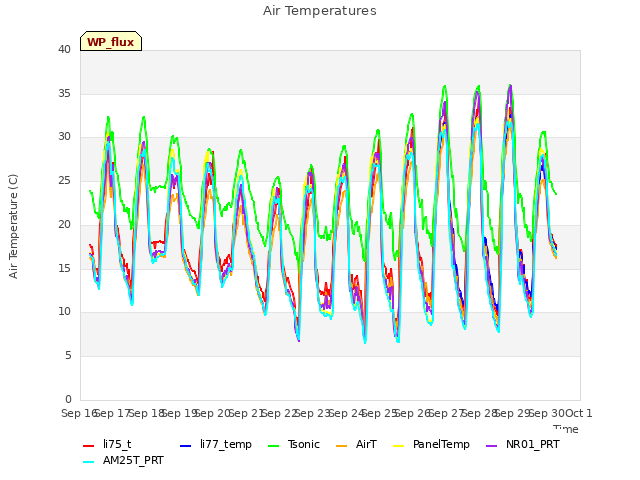The width and height of the screenshot is (640, 480).
Task: Click the 25 y-axis tick label
Action: click(64, 181)
